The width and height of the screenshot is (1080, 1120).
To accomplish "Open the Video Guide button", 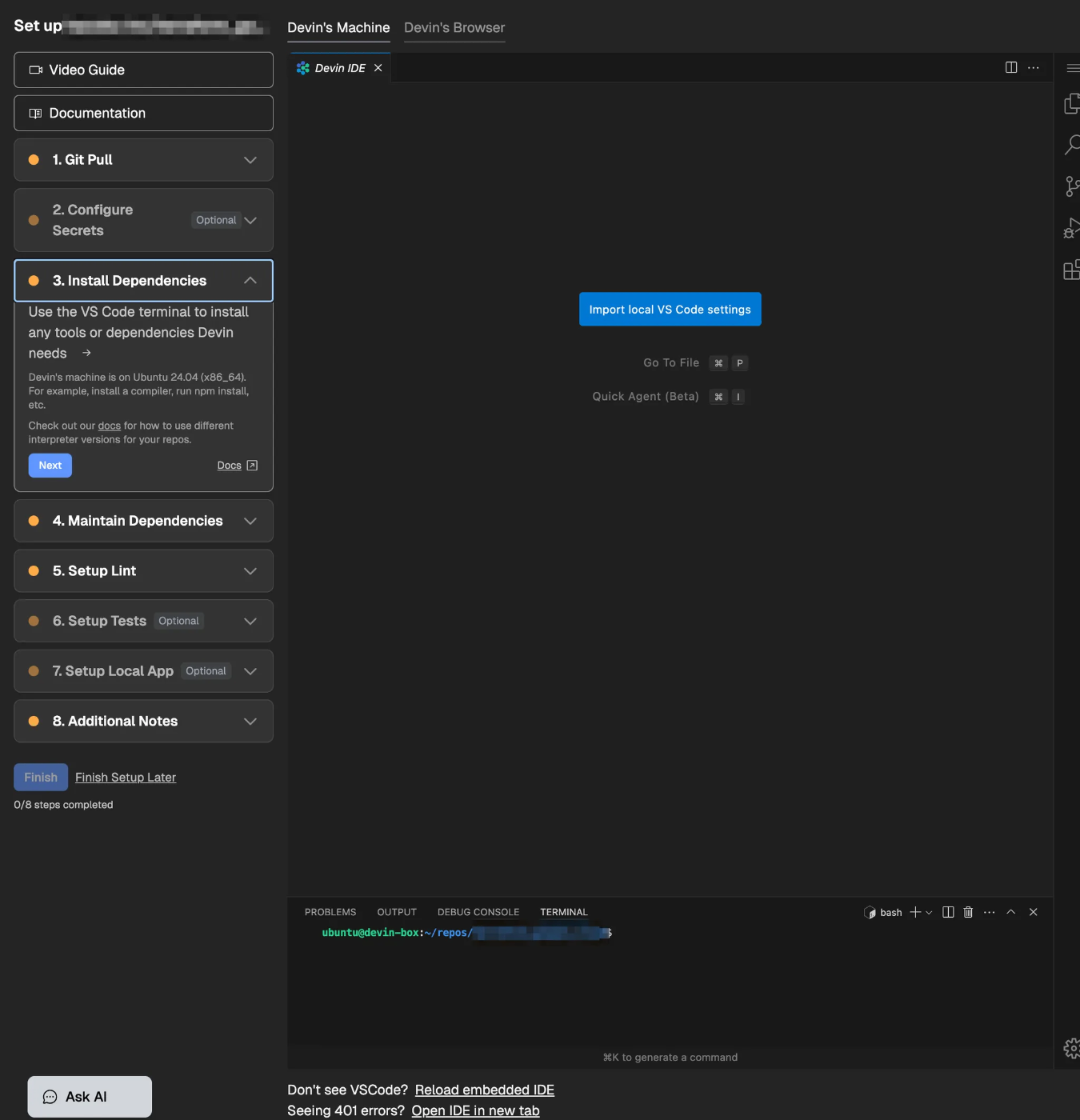I will click(x=143, y=70).
